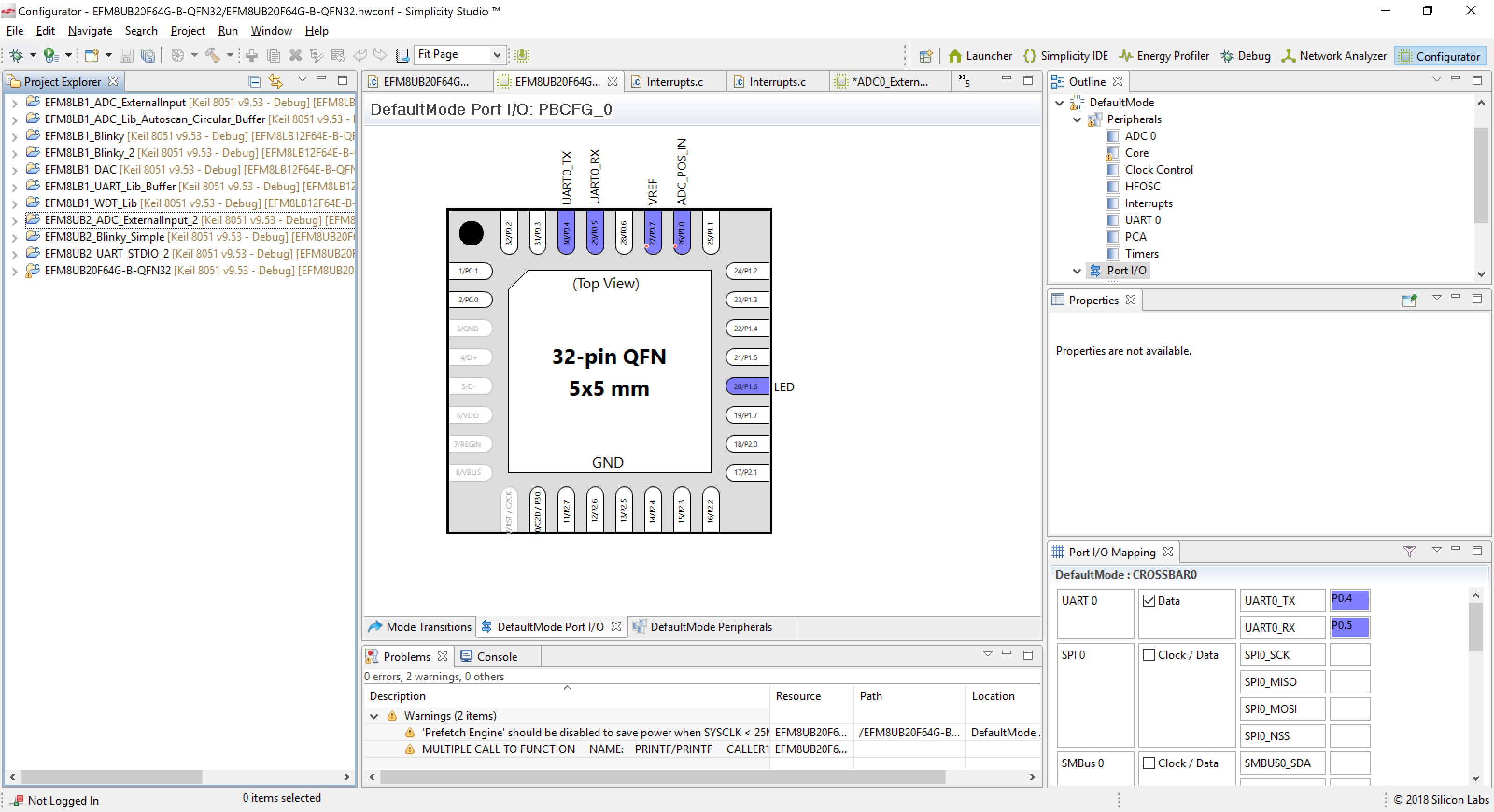Enable SPI 0 Clock / Data checkbox
This screenshot has width=1494, height=812.
1149,654
